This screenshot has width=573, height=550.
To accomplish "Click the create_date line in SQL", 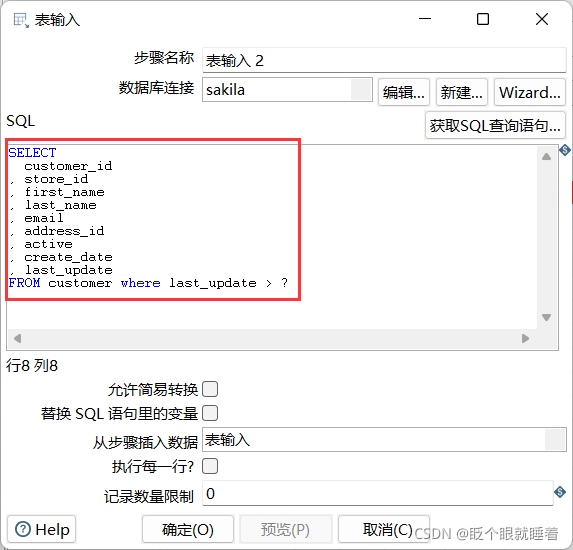I will (68, 257).
